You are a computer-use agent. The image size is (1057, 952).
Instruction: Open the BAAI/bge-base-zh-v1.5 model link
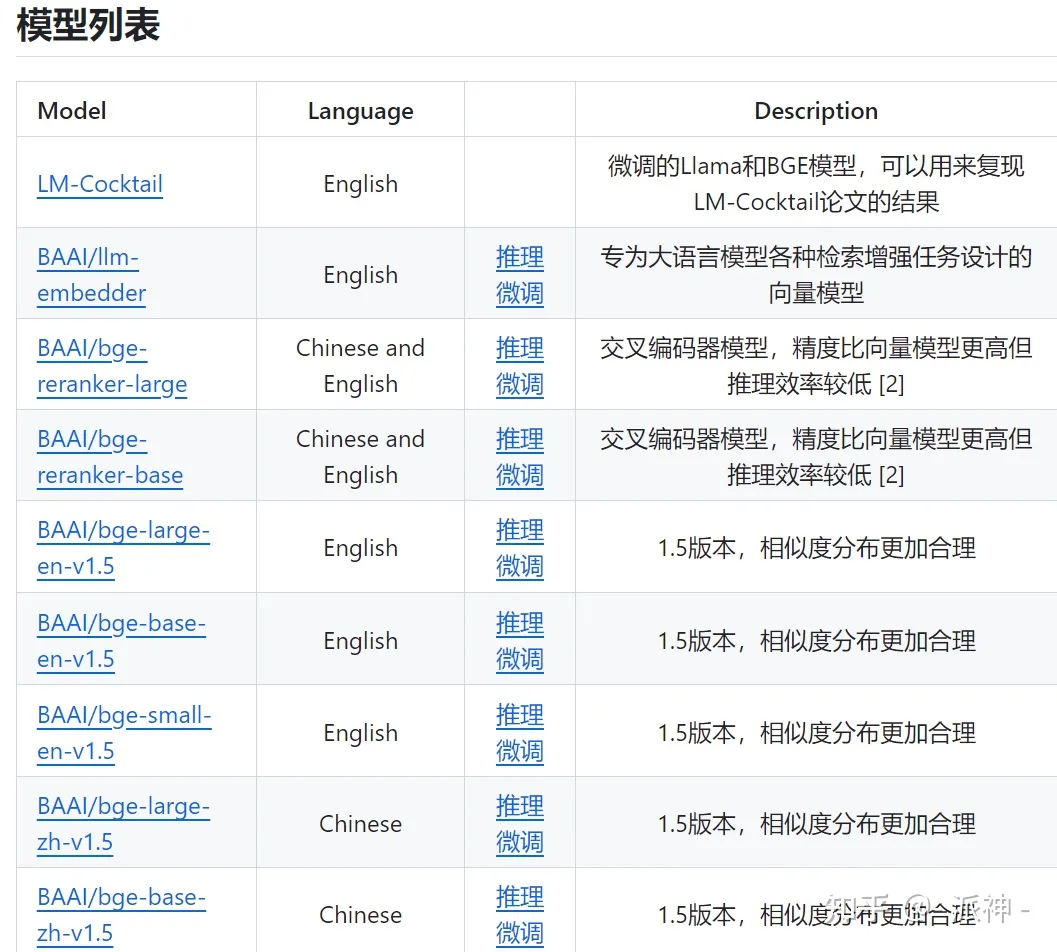click(121, 915)
